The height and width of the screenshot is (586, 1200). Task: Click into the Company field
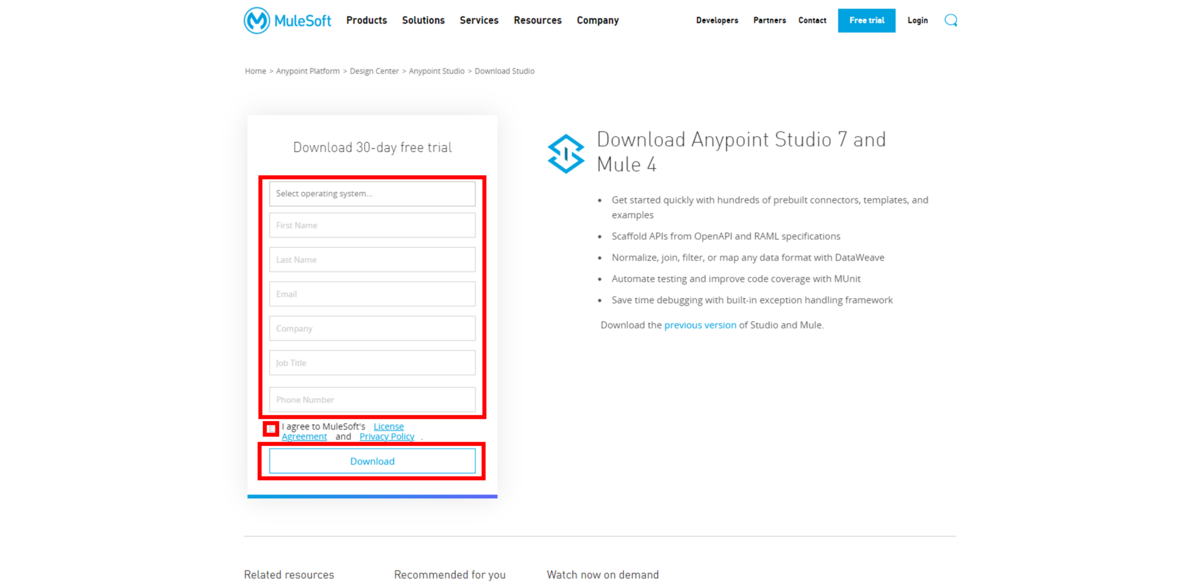372,328
